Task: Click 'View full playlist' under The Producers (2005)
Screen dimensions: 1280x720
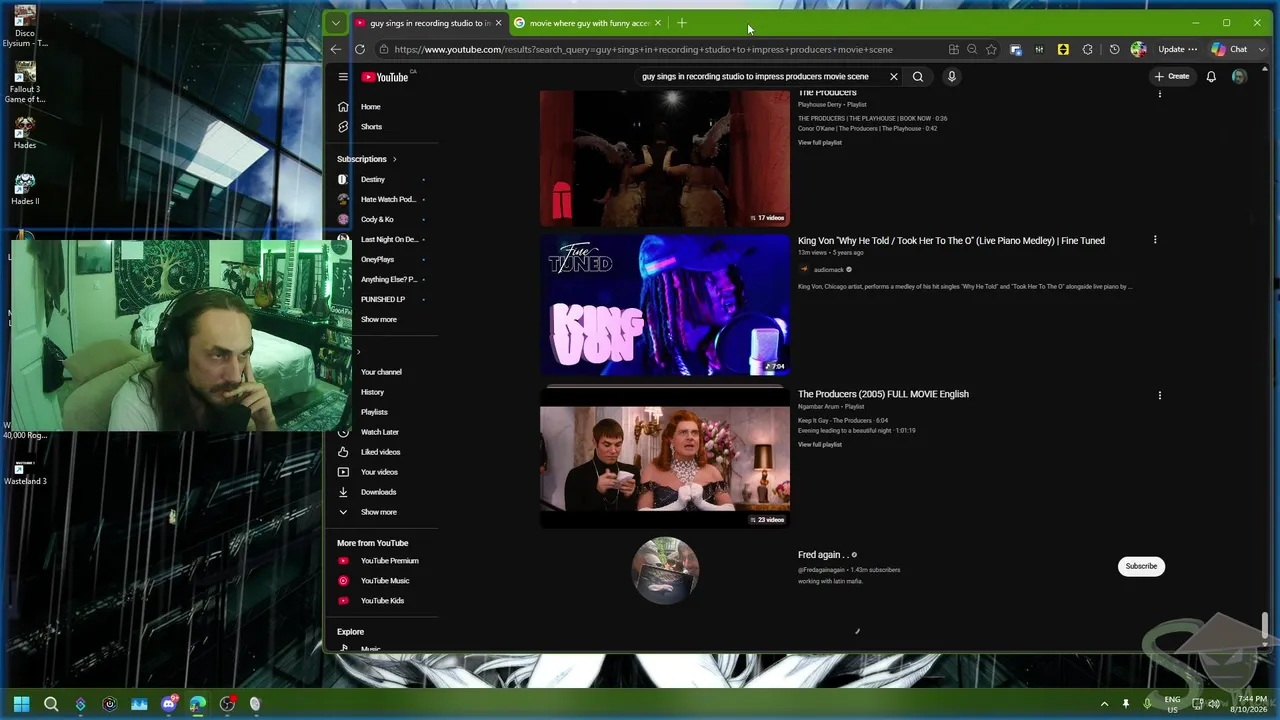Action: coord(820,444)
